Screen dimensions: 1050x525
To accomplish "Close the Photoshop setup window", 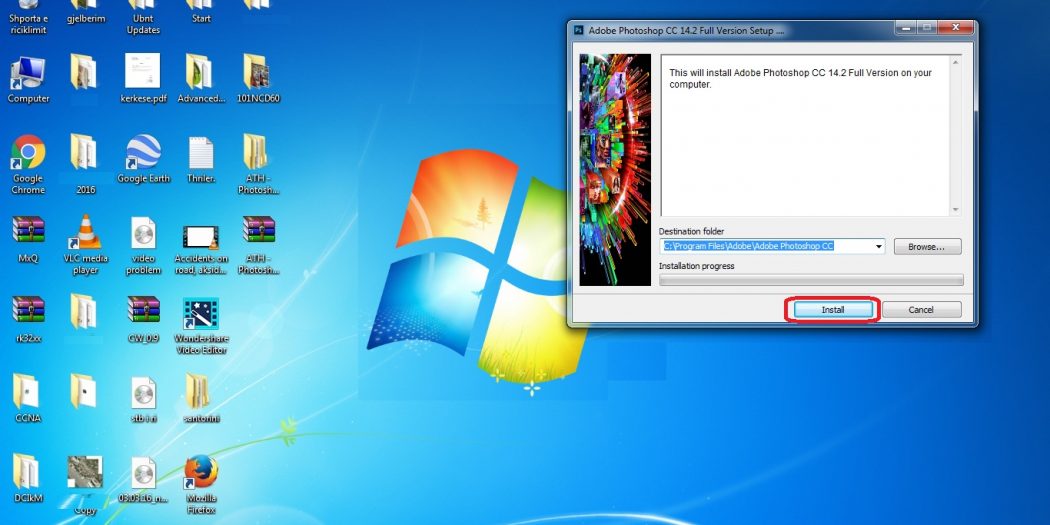I will pyautogui.click(x=956, y=27).
